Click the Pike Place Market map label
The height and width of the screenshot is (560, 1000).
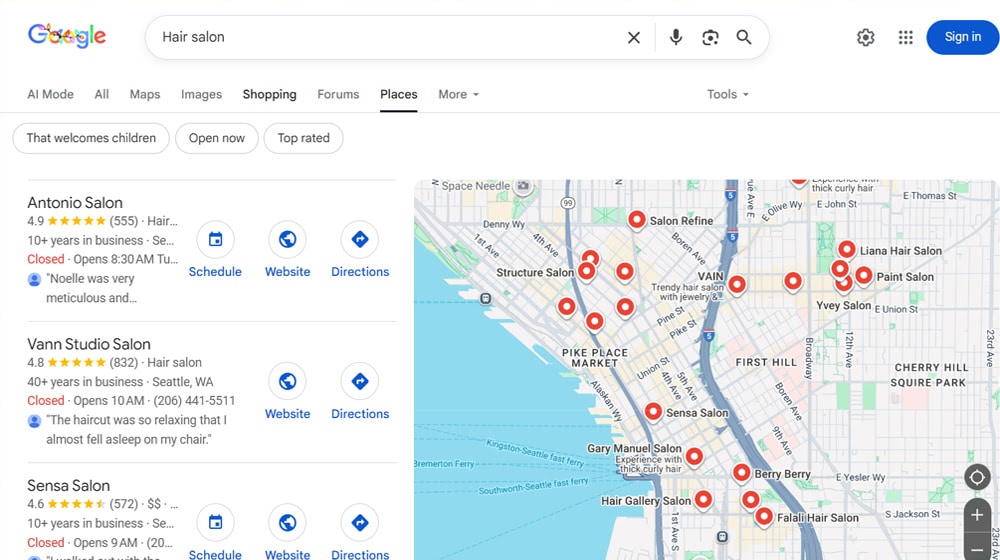595,358
